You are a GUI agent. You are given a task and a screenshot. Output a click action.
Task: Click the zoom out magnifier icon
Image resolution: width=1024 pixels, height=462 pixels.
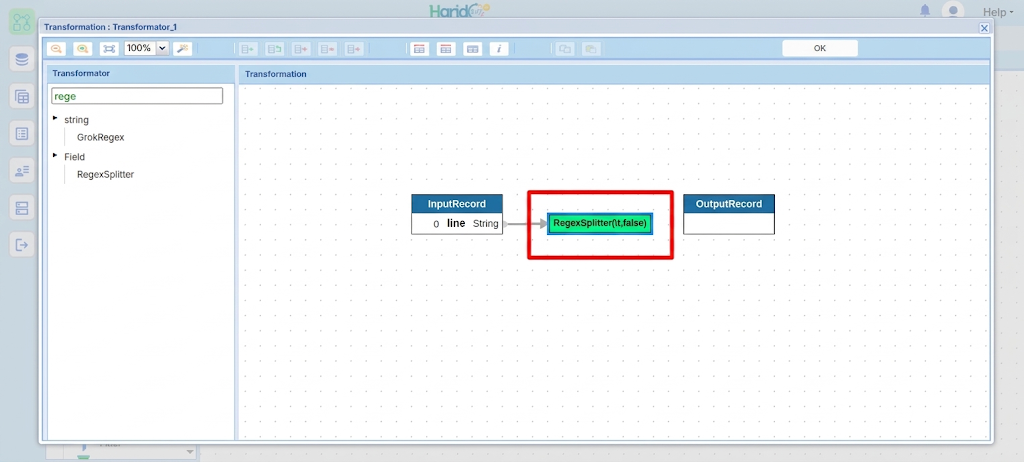pos(56,48)
